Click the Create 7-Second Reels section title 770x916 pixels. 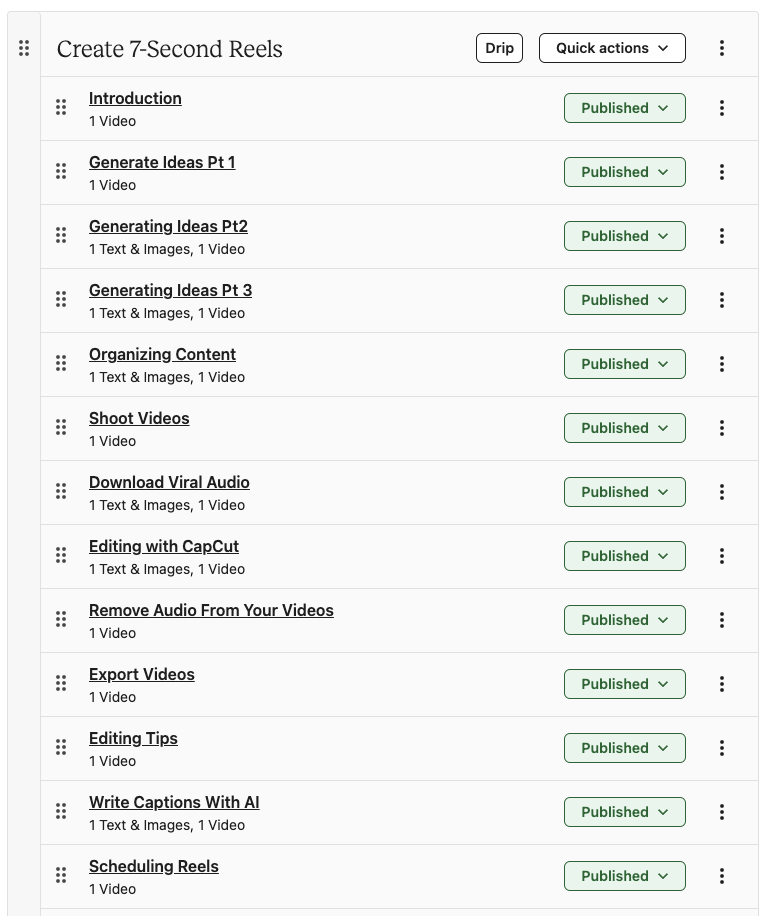click(170, 49)
